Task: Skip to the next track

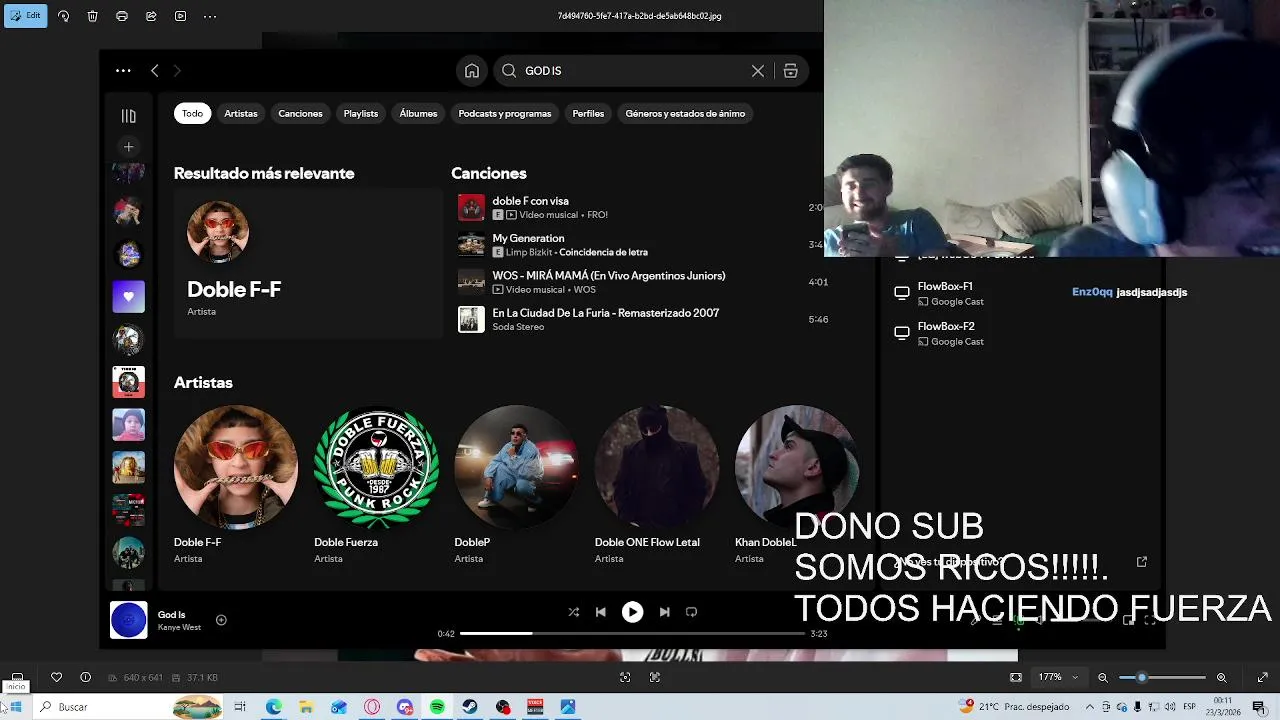Action: [x=665, y=612]
